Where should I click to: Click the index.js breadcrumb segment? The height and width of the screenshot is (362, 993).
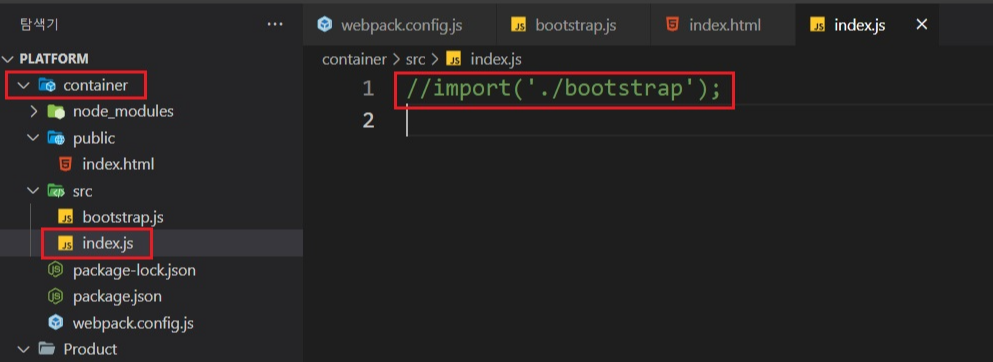click(496, 59)
